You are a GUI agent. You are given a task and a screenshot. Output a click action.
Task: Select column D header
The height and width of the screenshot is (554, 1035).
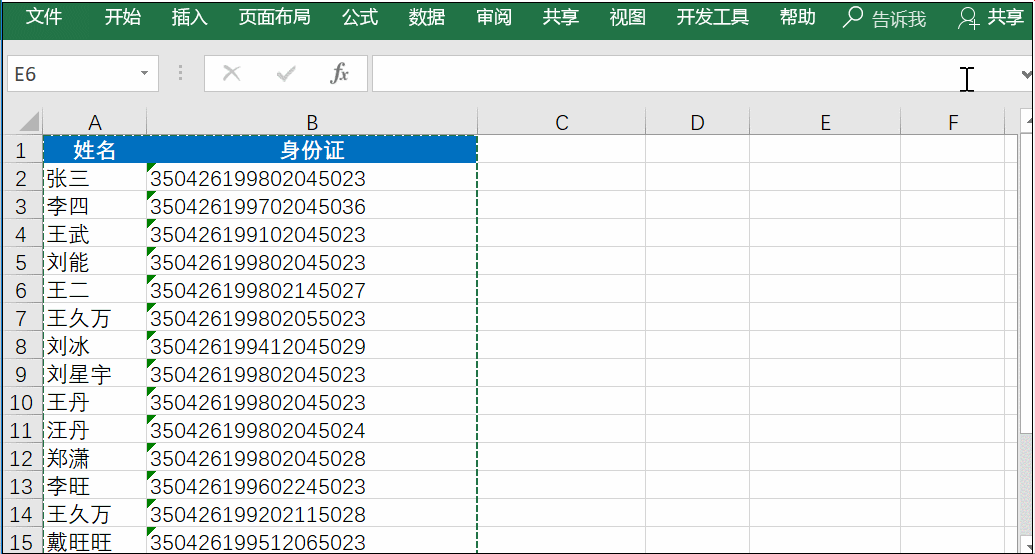click(x=697, y=122)
